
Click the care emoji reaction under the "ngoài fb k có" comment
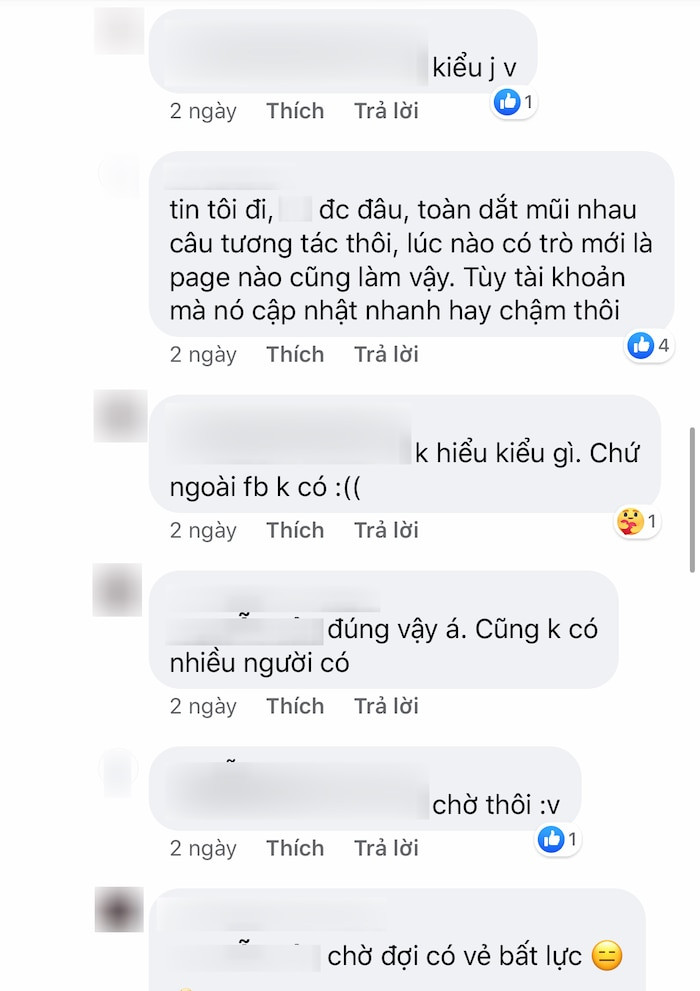[x=630, y=521]
